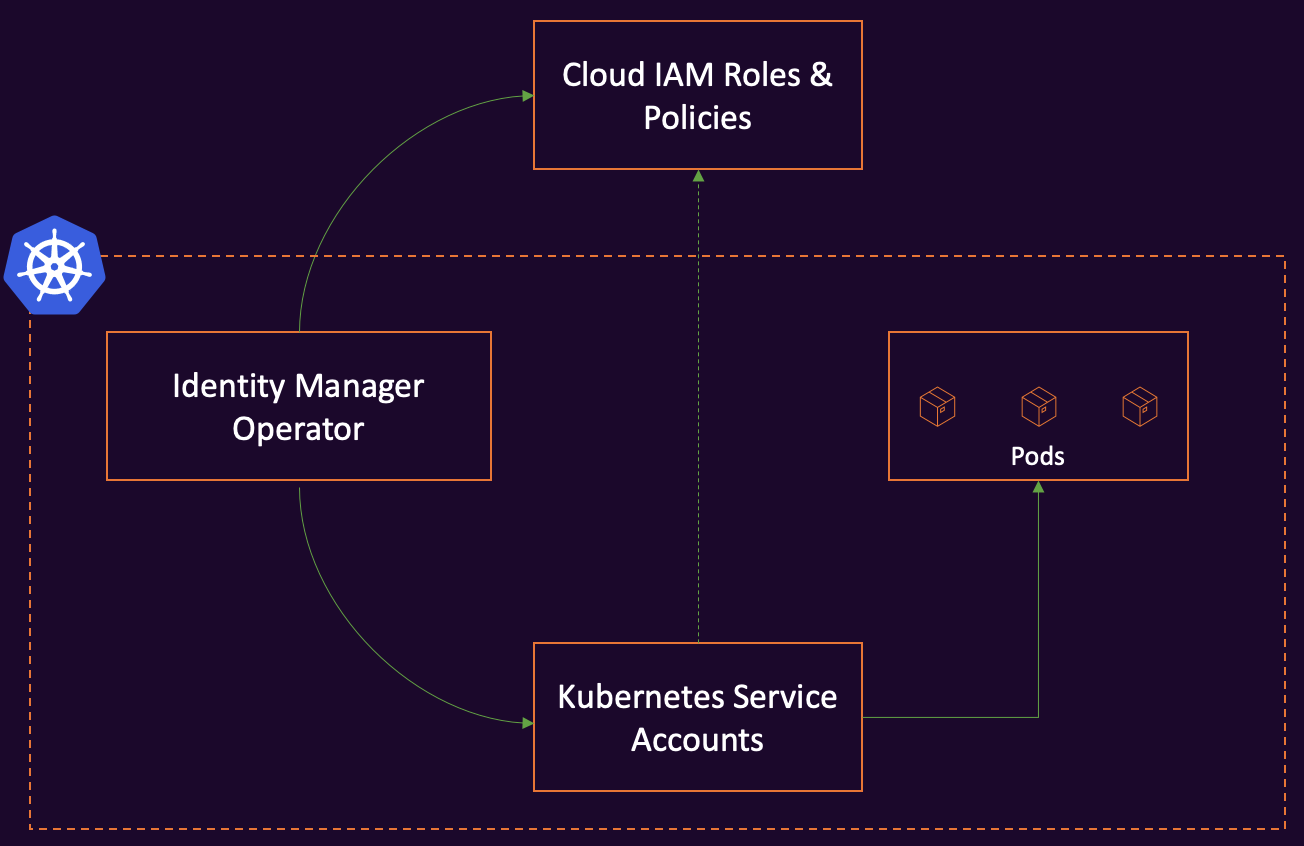The width and height of the screenshot is (1304, 846).
Task: Click the word 'Accounts' in the bottom box
Action: [x=697, y=740]
